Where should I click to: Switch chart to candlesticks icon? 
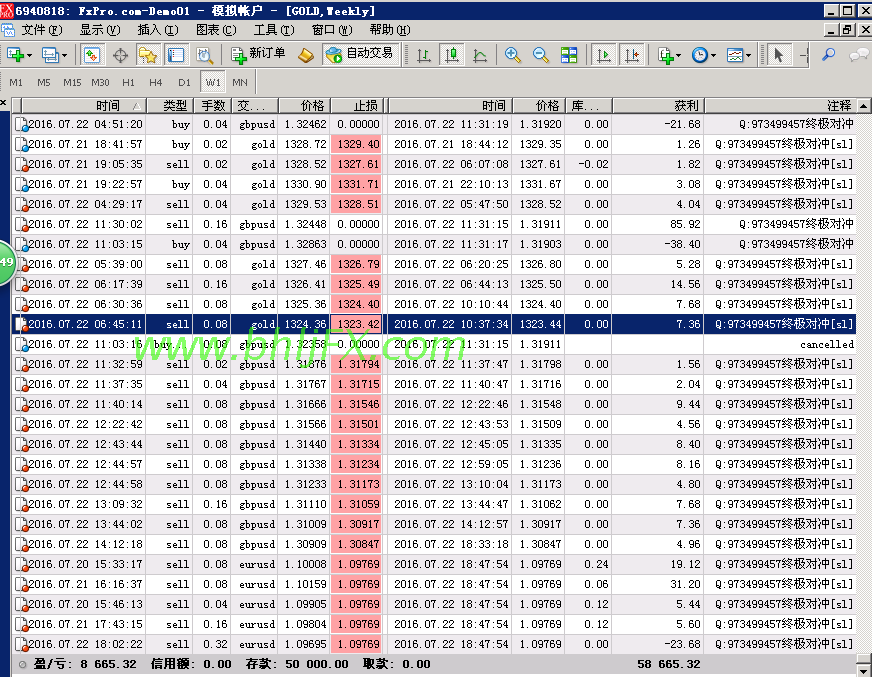tap(452, 55)
